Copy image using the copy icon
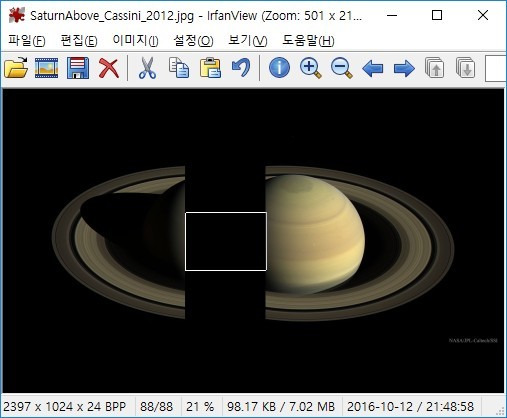This screenshot has width=507, height=418. 179,68
